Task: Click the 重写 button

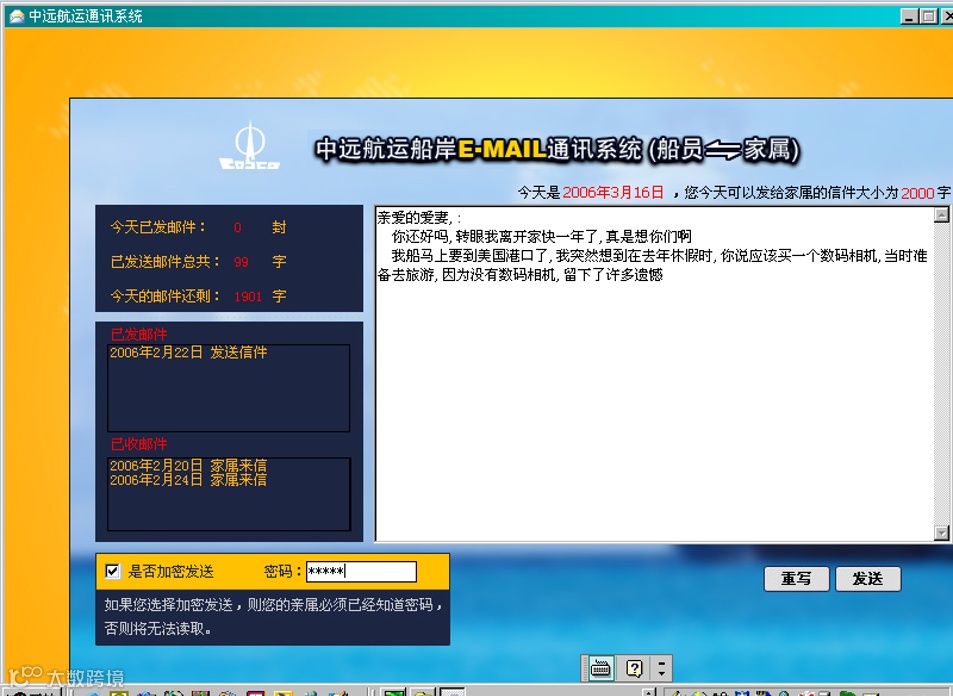Action: coord(796,578)
